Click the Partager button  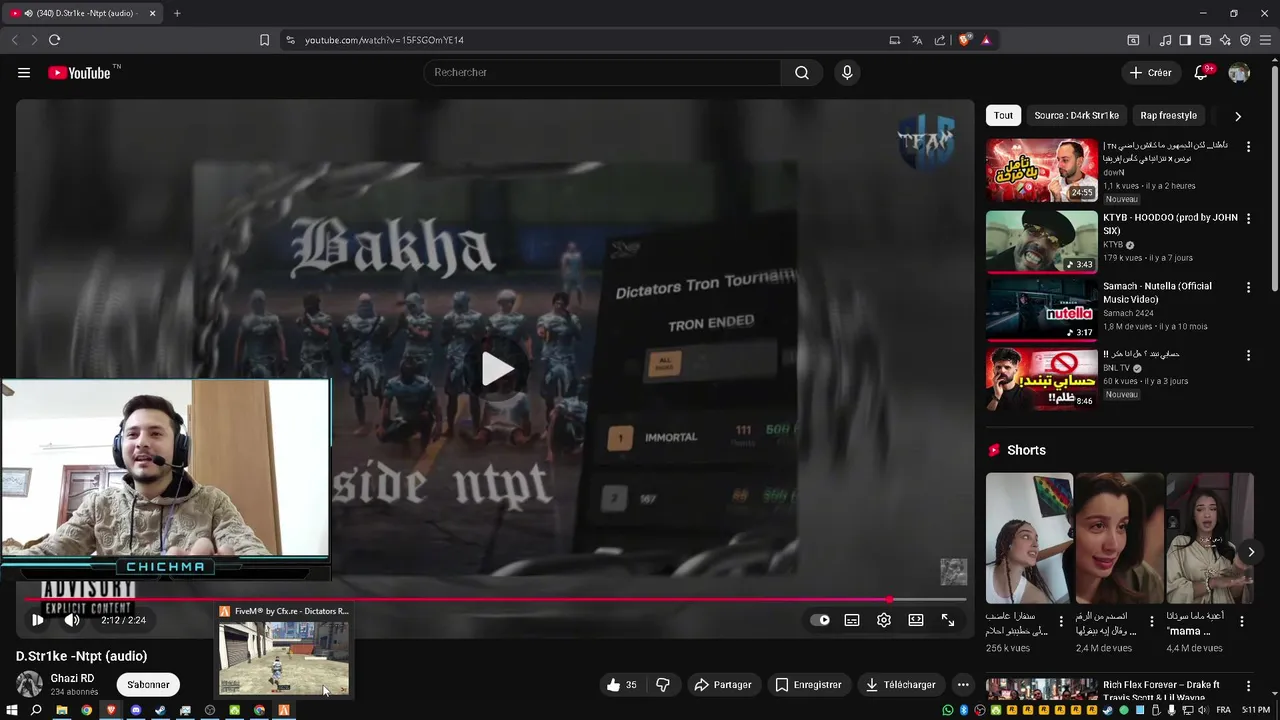pos(723,685)
